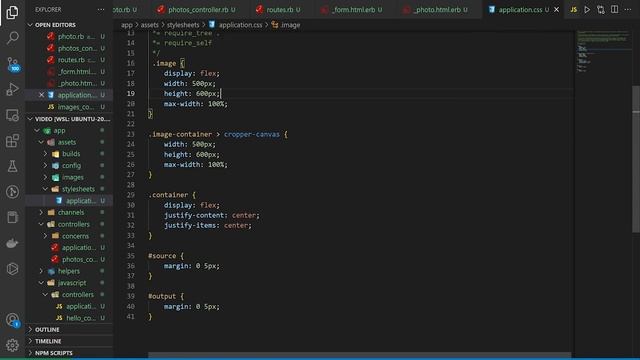Screen dimensions: 640x360
Task: Click Explorer more actions ellipsis
Action: click(x=101, y=9)
